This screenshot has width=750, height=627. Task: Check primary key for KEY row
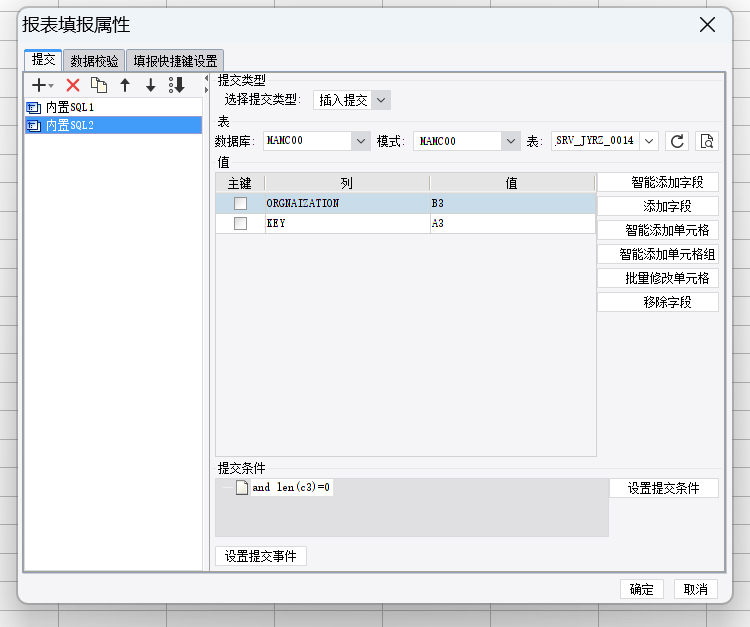[x=240, y=223]
